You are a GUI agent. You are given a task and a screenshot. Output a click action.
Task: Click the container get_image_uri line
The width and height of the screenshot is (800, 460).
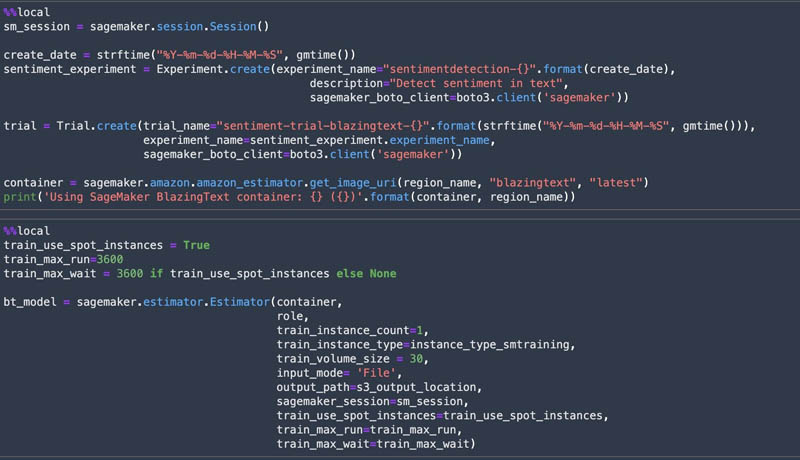coord(326,183)
